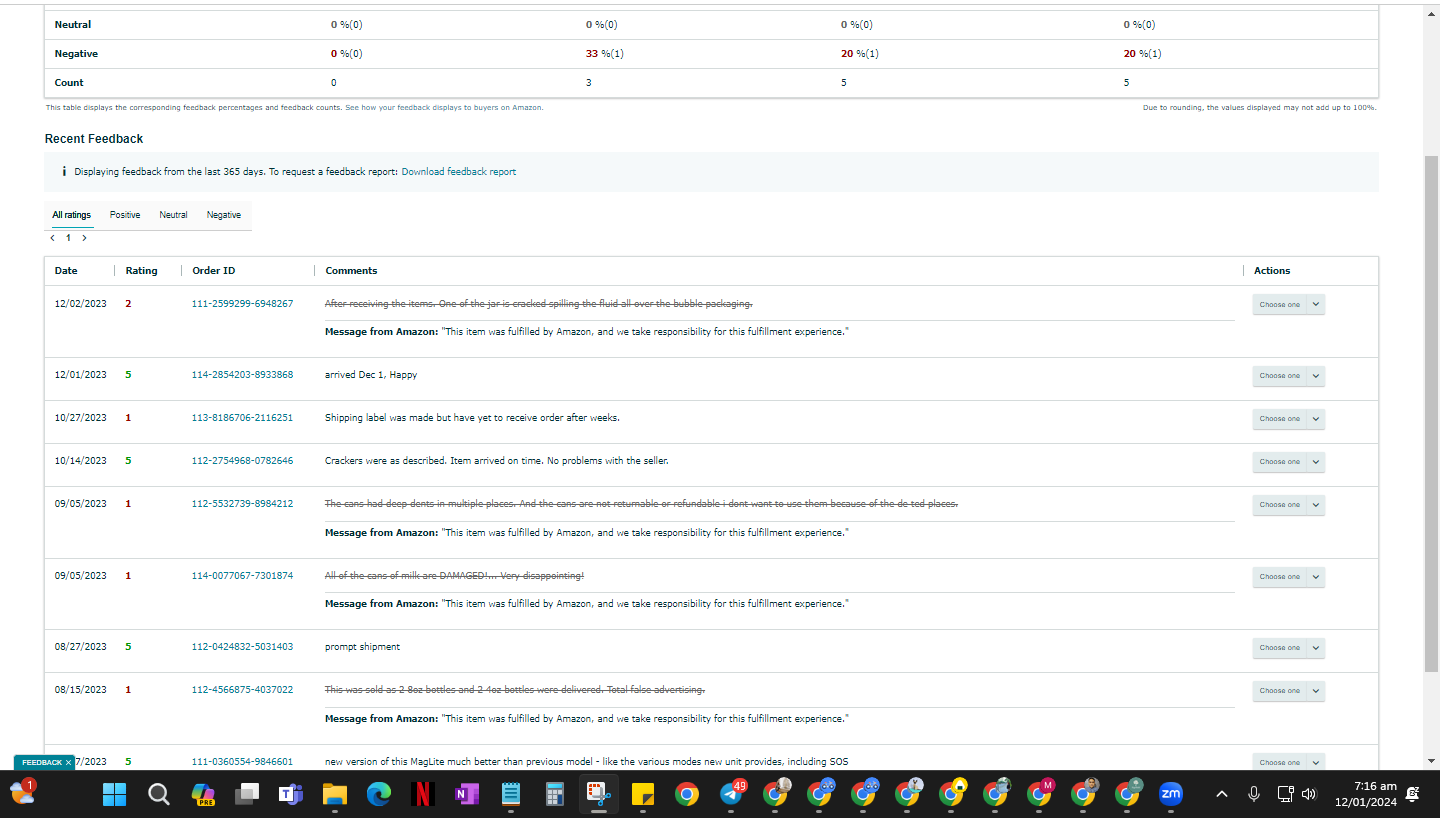Click the Rating column header
The width and height of the screenshot is (1440, 818).
click(x=141, y=271)
